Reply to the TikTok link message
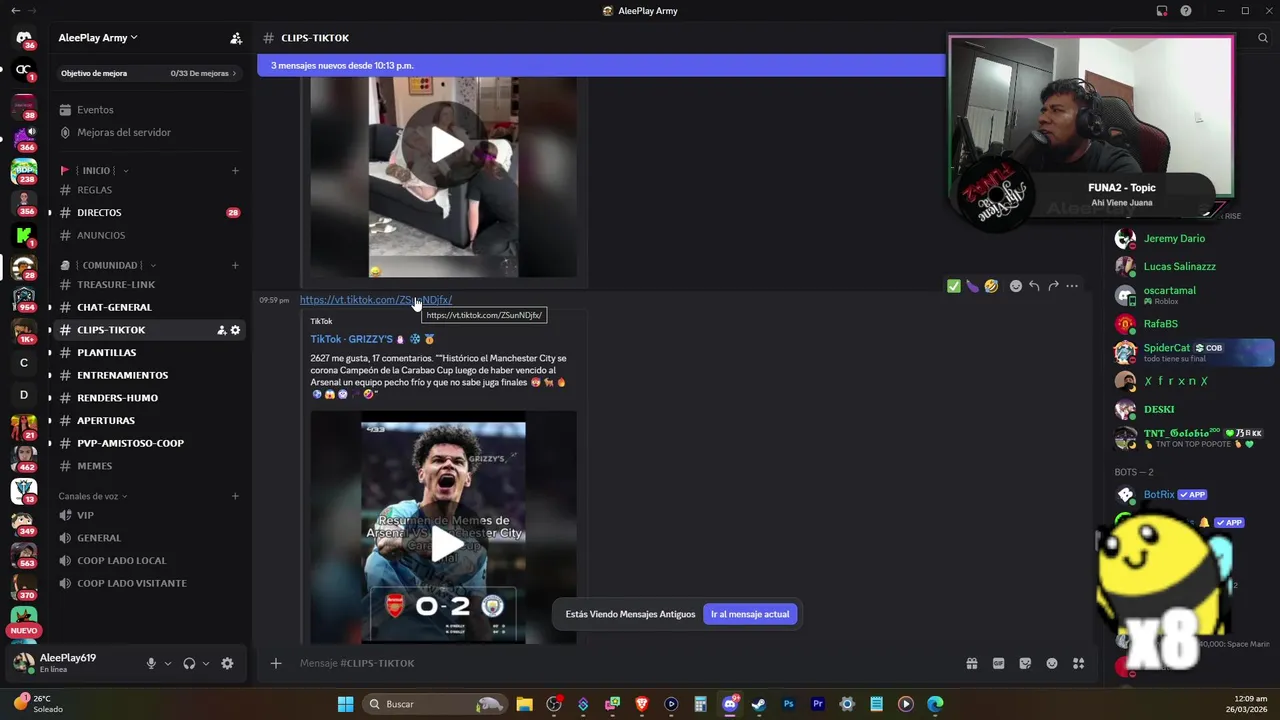The image size is (1280, 720). pos(1034,286)
